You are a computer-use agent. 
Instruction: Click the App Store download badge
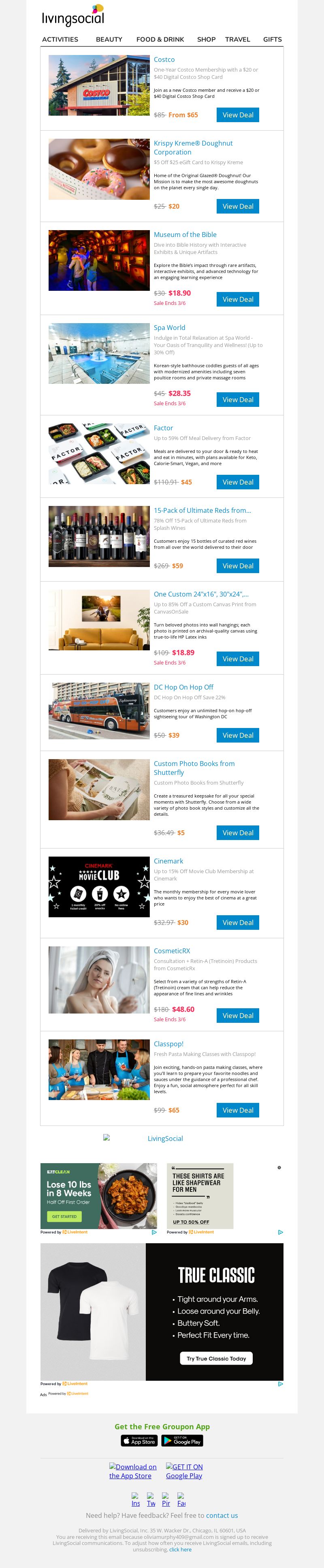pos(139,1441)
